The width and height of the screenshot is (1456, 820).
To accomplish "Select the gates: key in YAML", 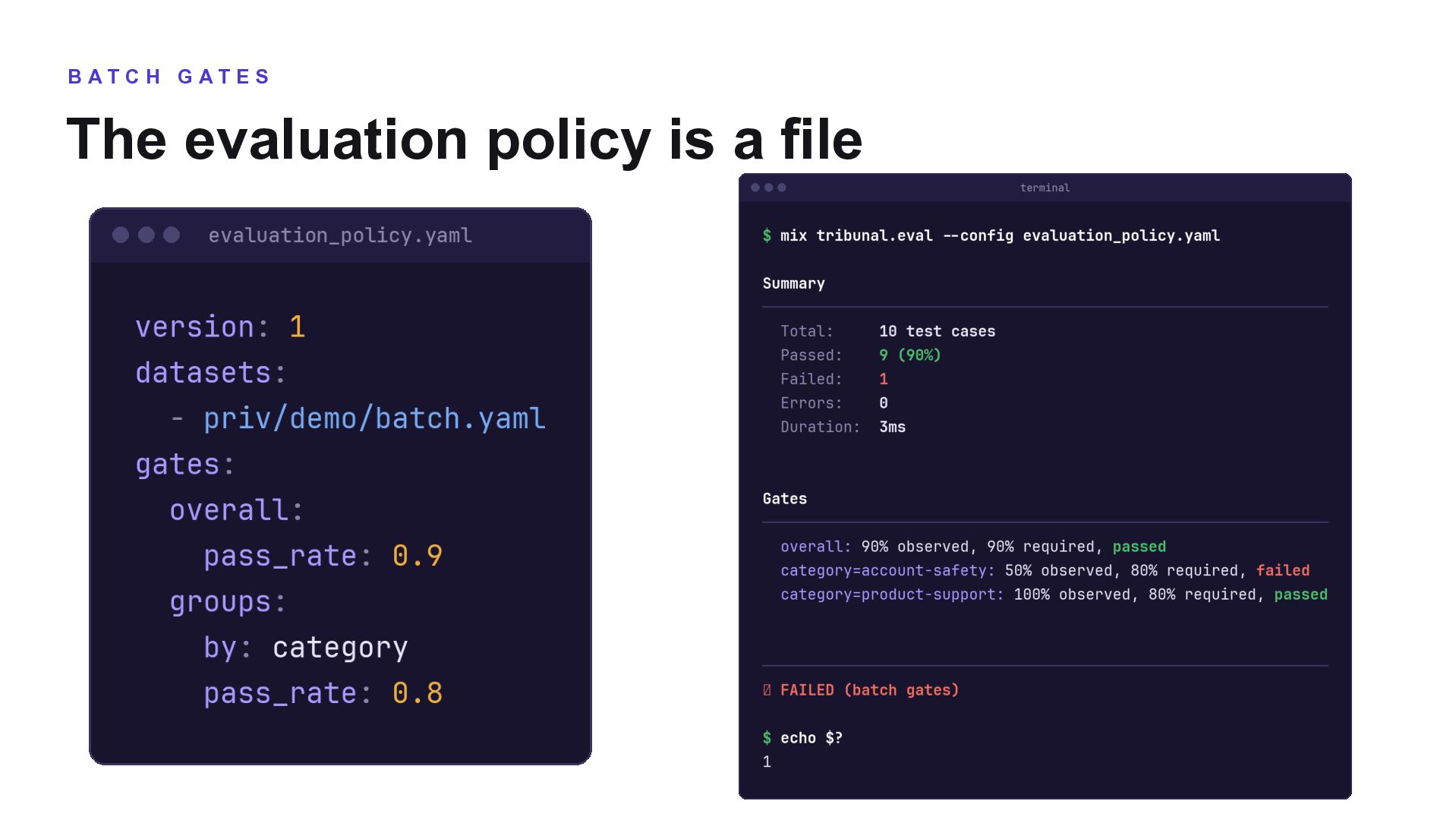I will [185, 465].
